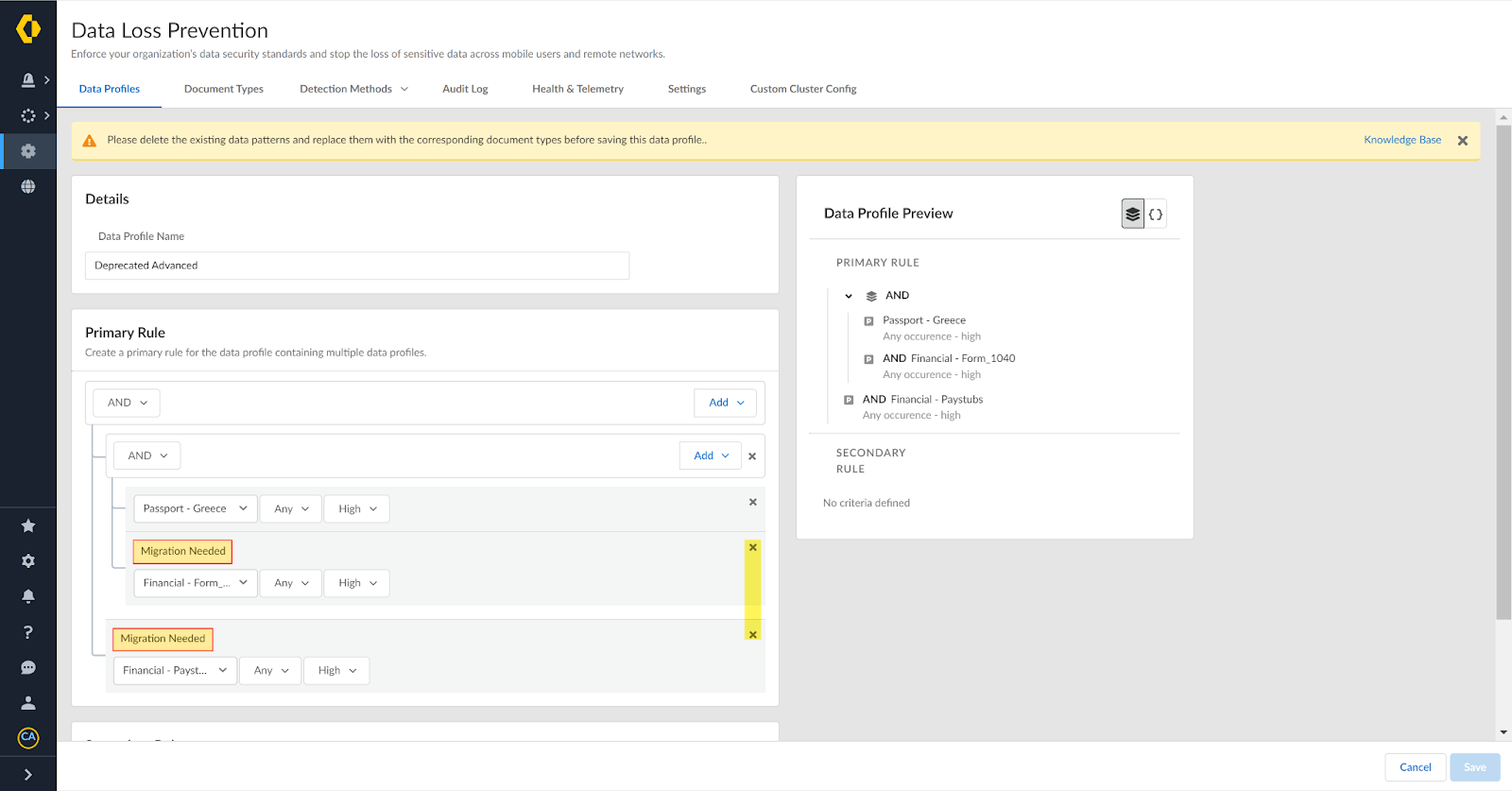
Task: Open the star favorites icon in sidebar
Action: coord(28,525)
